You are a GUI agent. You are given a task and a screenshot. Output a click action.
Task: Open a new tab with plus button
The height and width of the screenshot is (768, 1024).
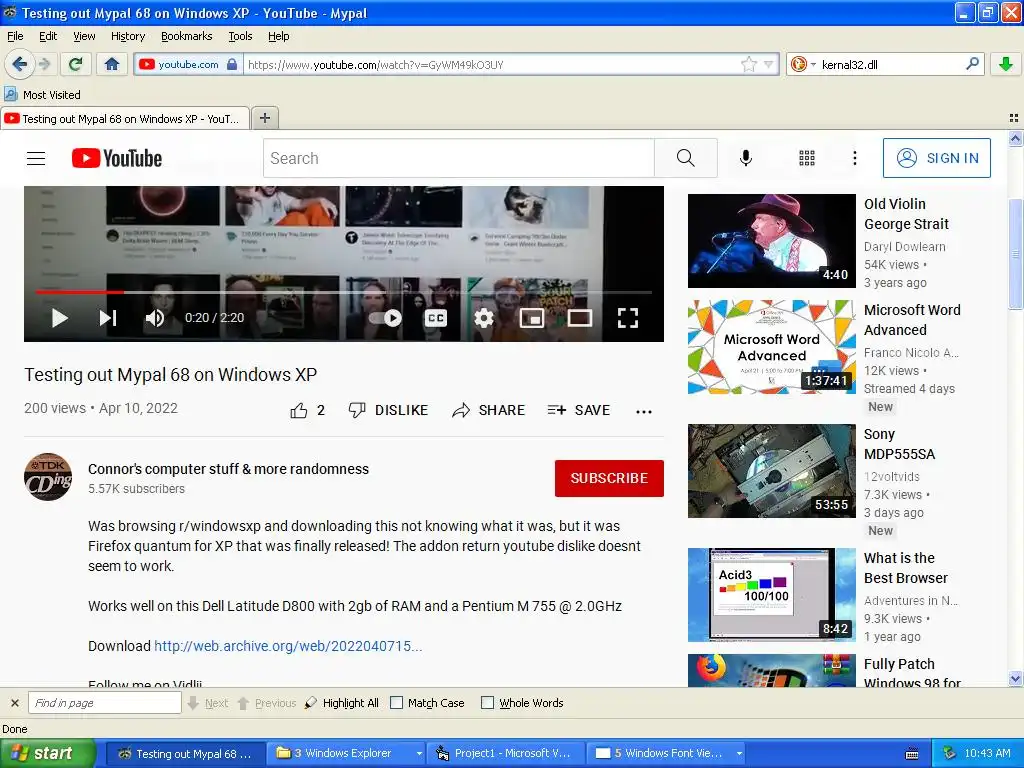point(264,118)
